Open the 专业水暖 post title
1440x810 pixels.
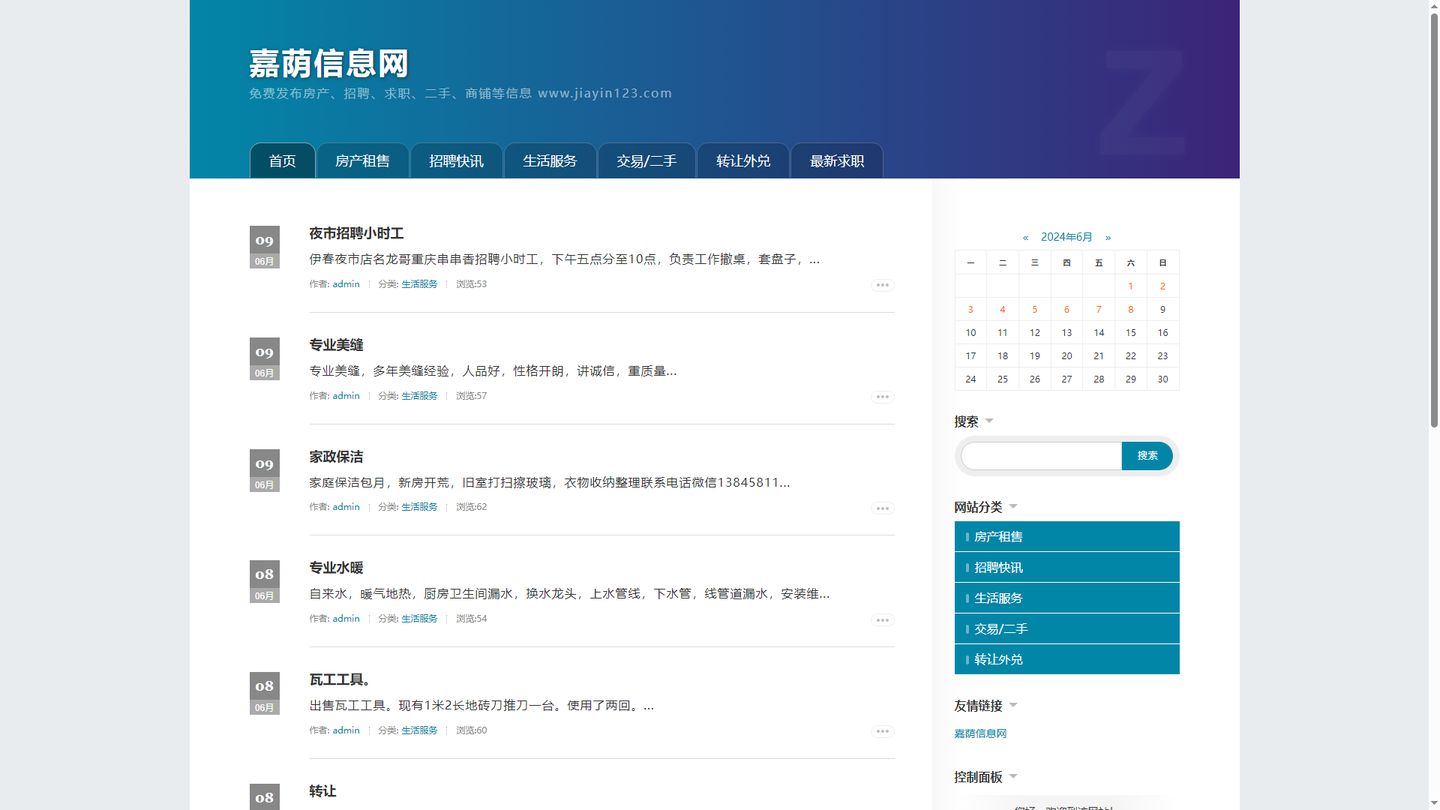336,568
